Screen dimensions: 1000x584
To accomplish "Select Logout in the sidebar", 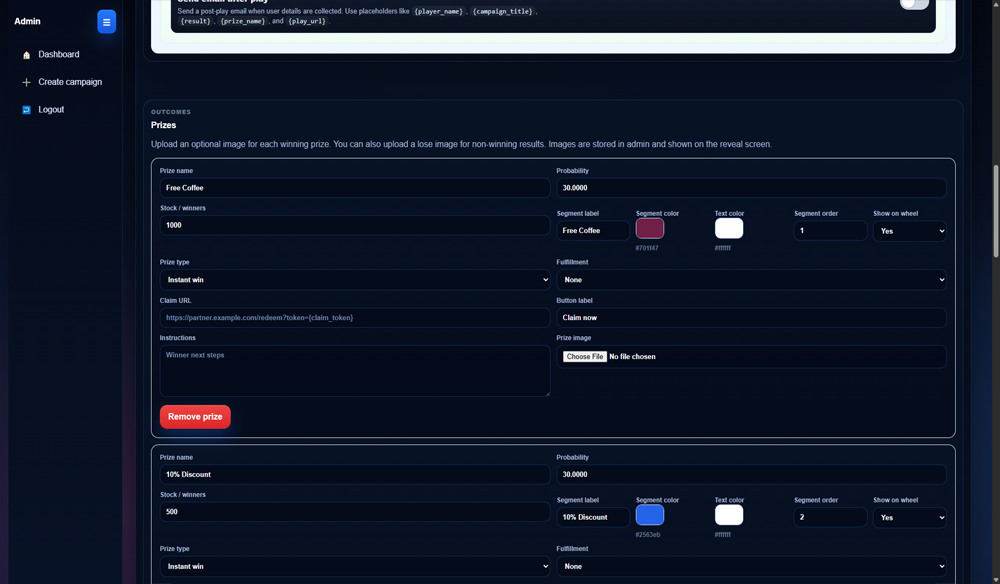I will [51, 110].
